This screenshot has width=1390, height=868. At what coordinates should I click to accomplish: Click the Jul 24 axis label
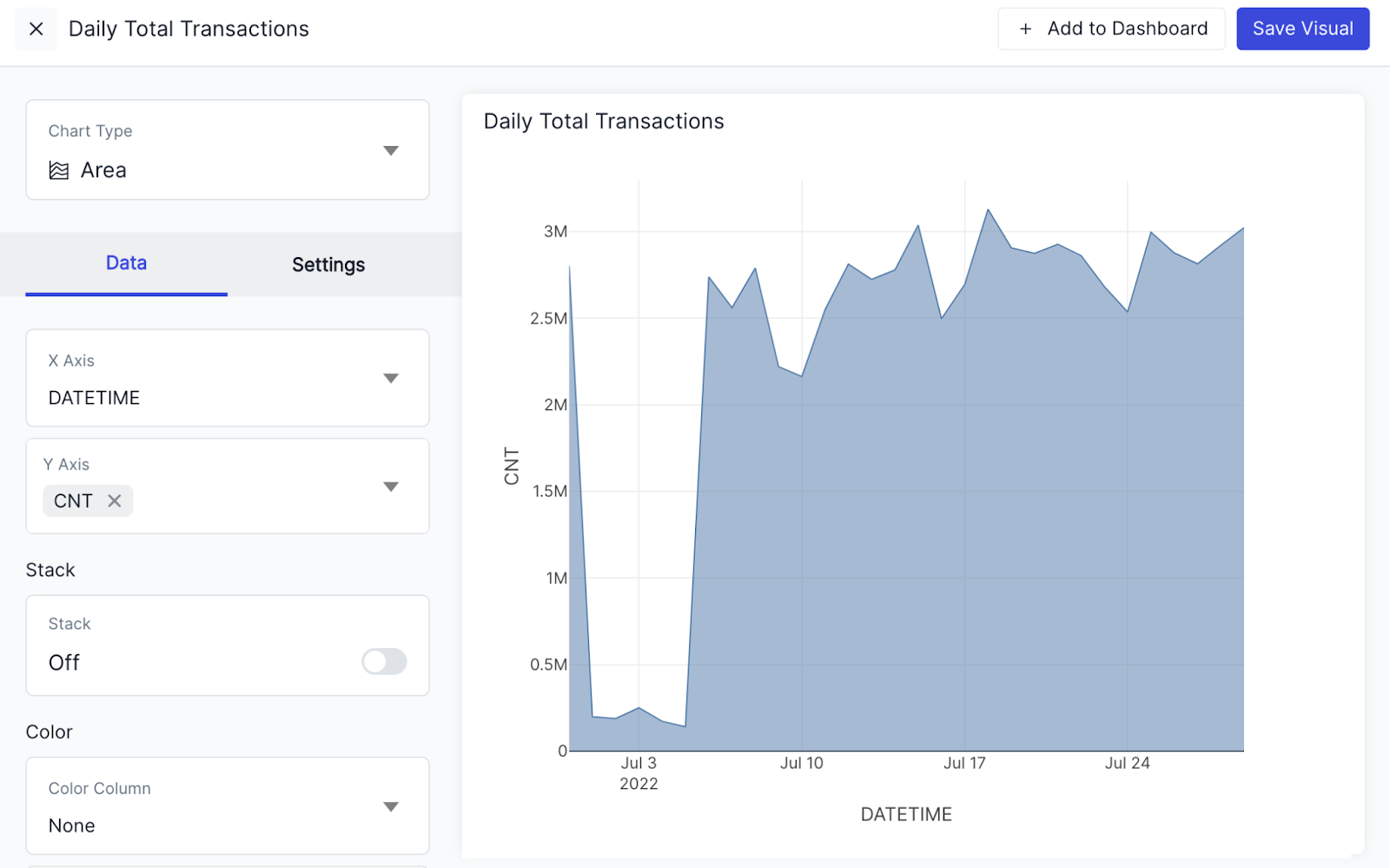click(1127, 763)
